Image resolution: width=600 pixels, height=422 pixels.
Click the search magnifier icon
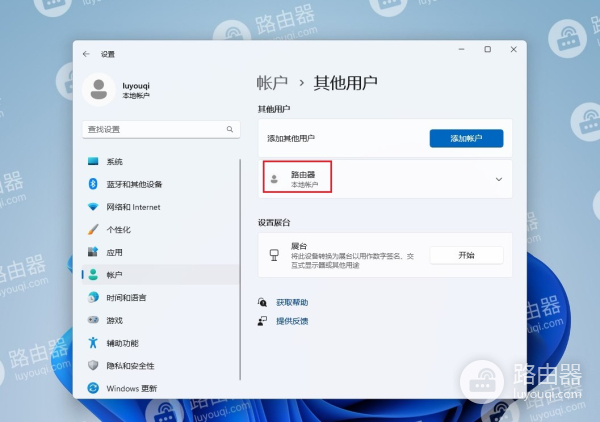click(x=230, y=129)
